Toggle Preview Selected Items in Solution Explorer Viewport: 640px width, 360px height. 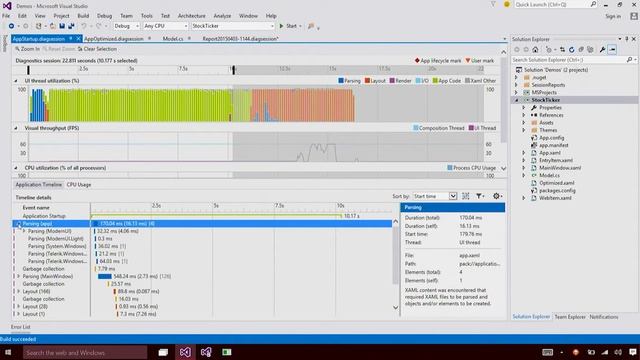click(612, 49)
